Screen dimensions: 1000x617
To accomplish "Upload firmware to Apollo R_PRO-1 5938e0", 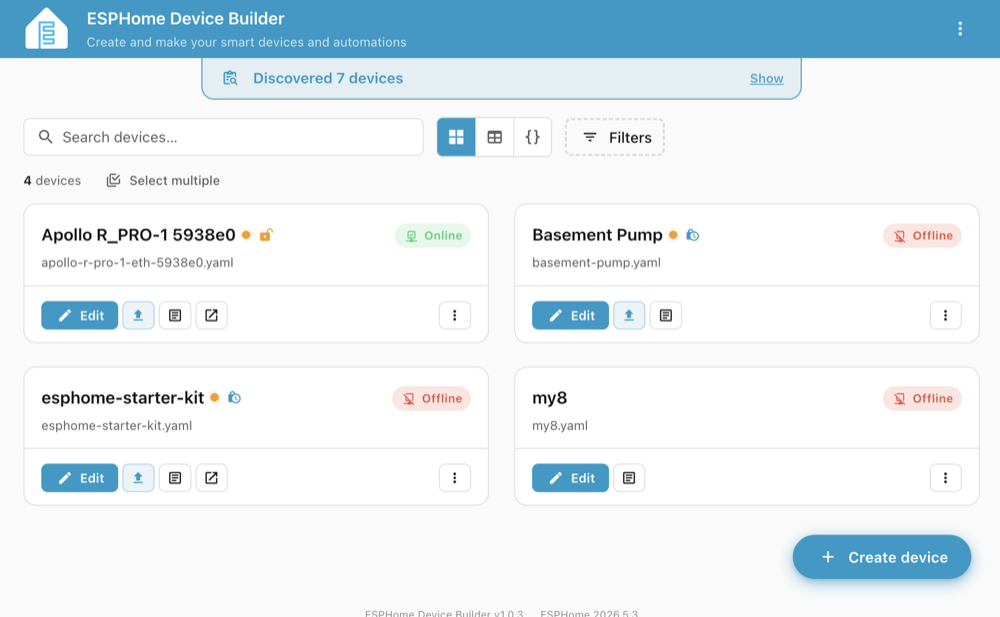I will pyautogui.click(x=138, y=315).
